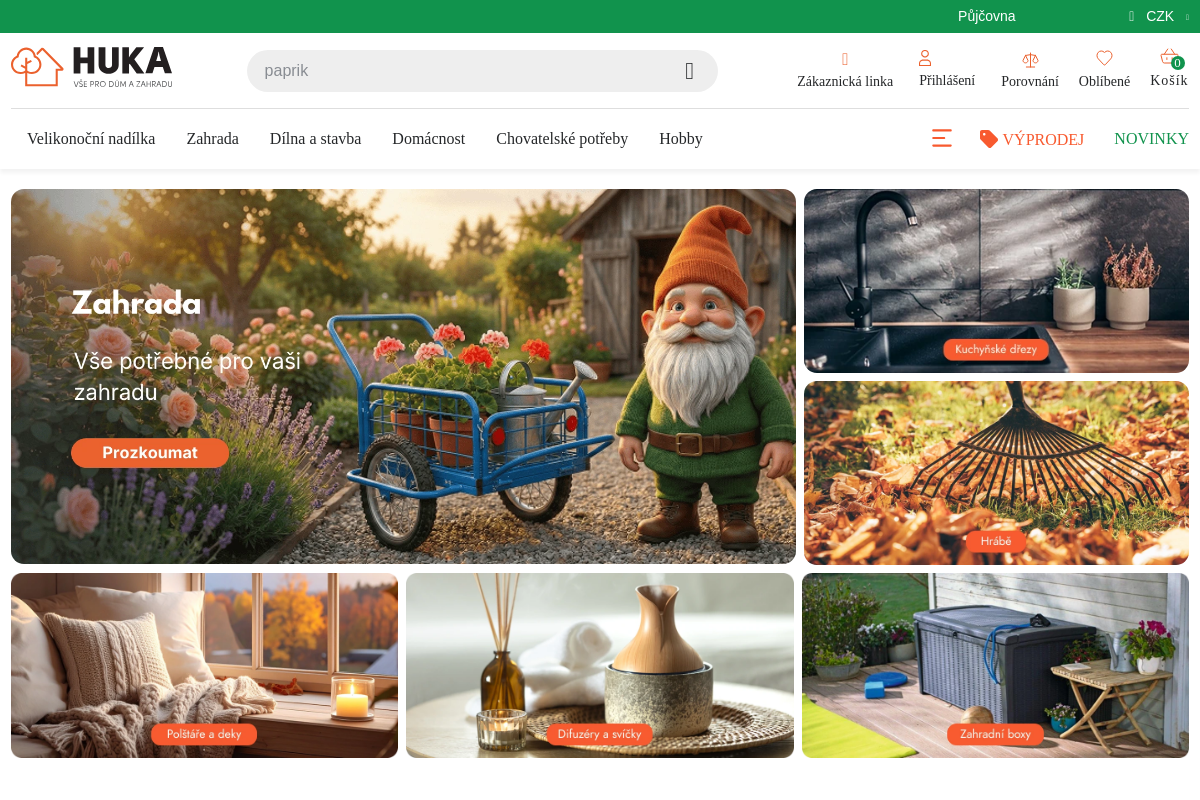The height and width of the screenshot is (800, 1200).
Task: Select Velikonoční nadílka menu item
Action: pos(91,139)
